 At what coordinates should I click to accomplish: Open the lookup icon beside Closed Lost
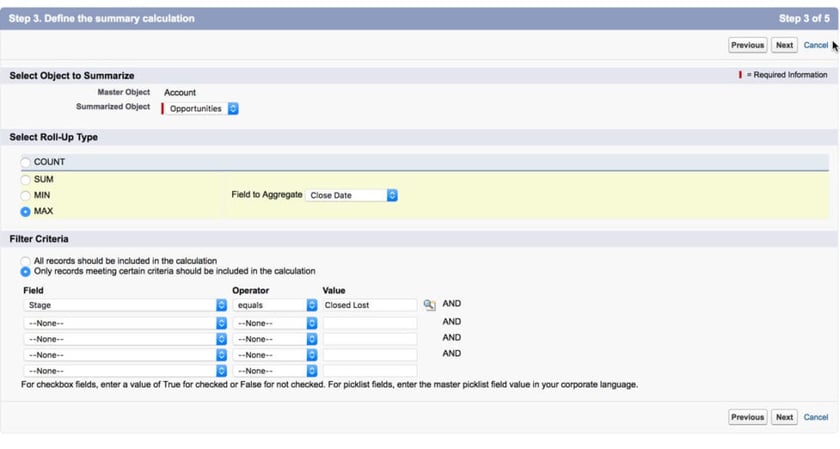tap(429, 305)
